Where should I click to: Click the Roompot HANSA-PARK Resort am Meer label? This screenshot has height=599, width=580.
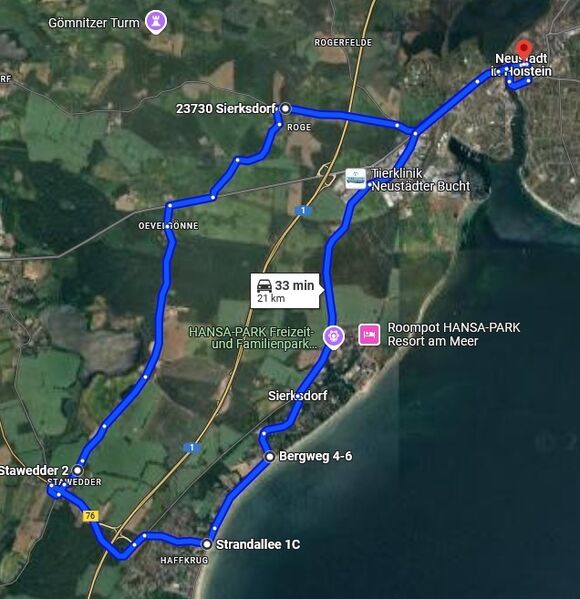tap(454, 334)
